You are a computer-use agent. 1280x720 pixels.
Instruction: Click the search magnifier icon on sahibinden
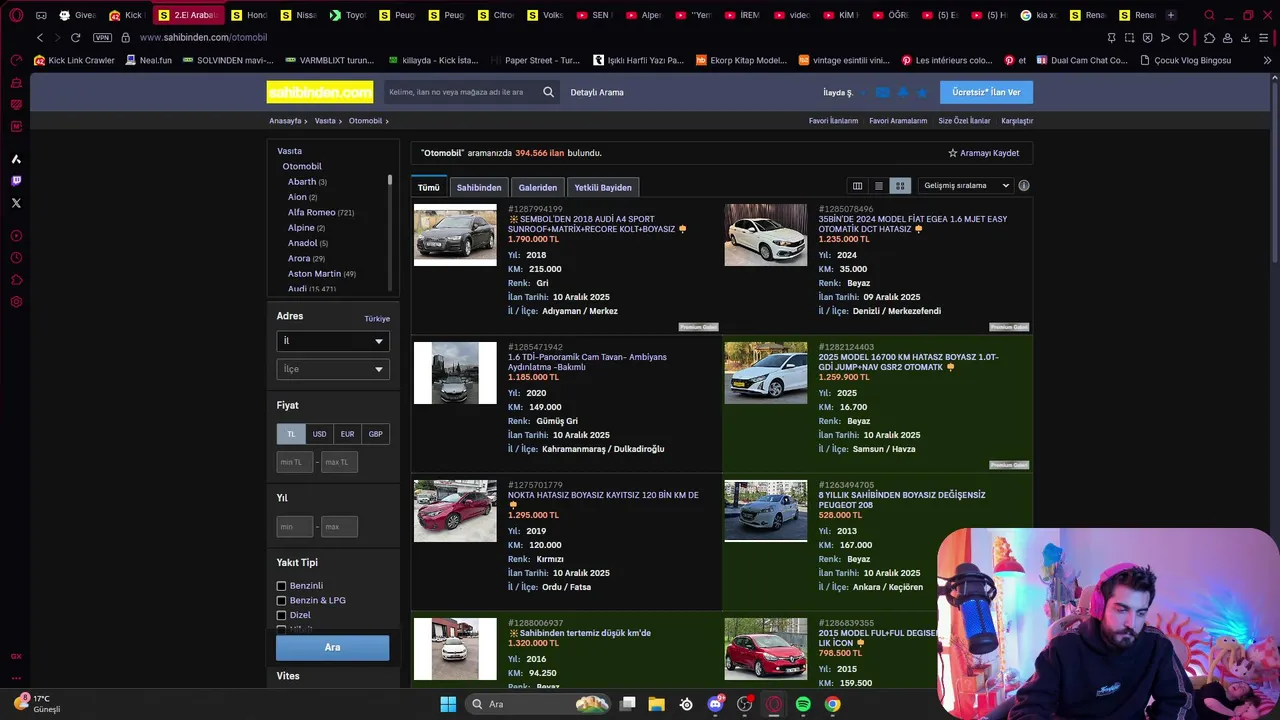(548, 92)
